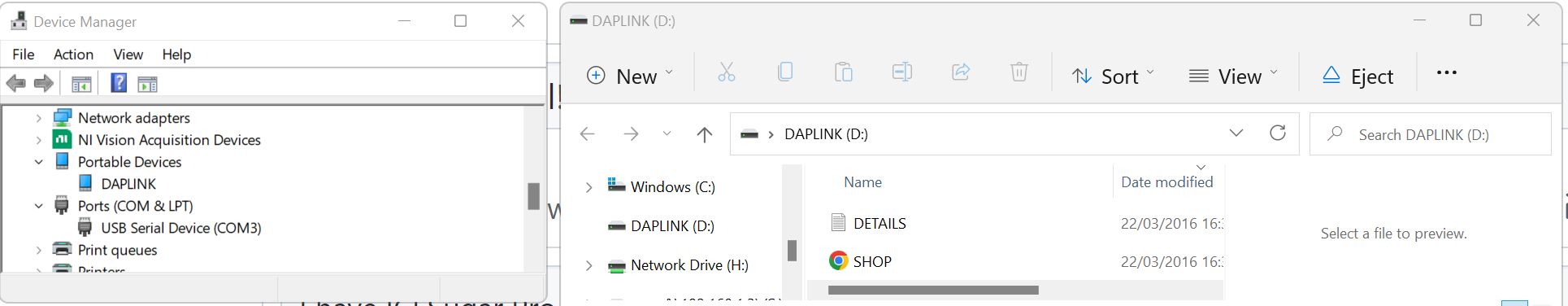
Task: Click New button in Explorer toolbar
Action: pos(630,76)
